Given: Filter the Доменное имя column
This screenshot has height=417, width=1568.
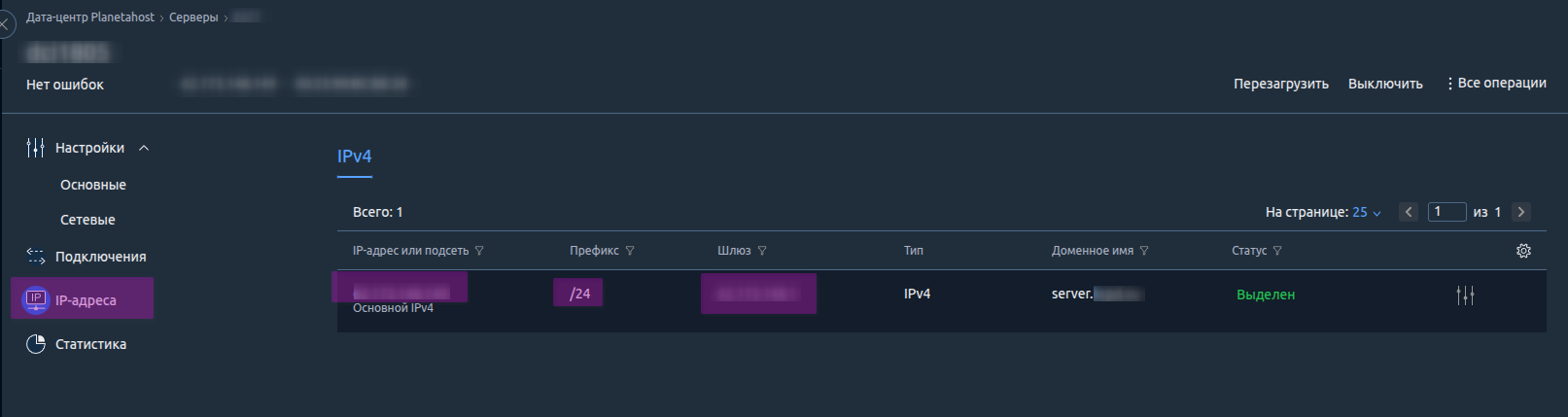Looking at the screenshot, I should pyautogui.click(x=1144, y=251).
